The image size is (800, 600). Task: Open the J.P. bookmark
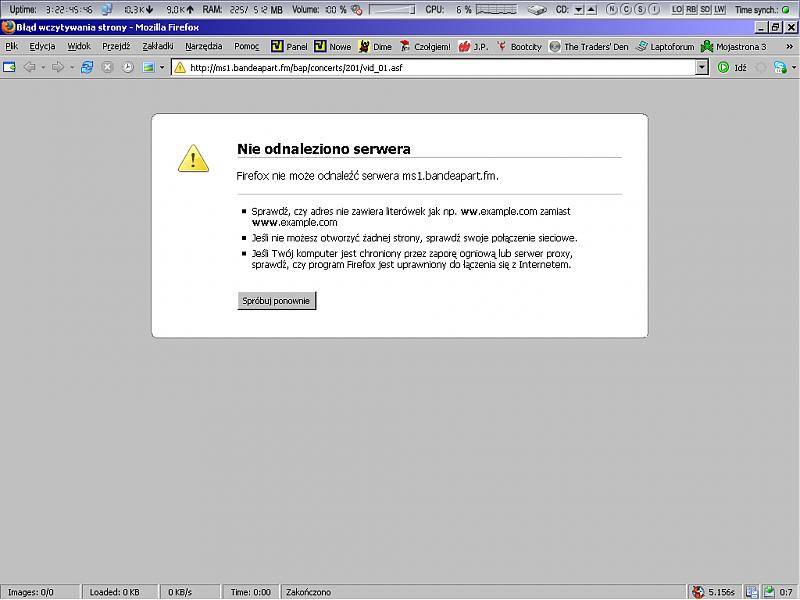pyautogui.click(x=473, y=46)
